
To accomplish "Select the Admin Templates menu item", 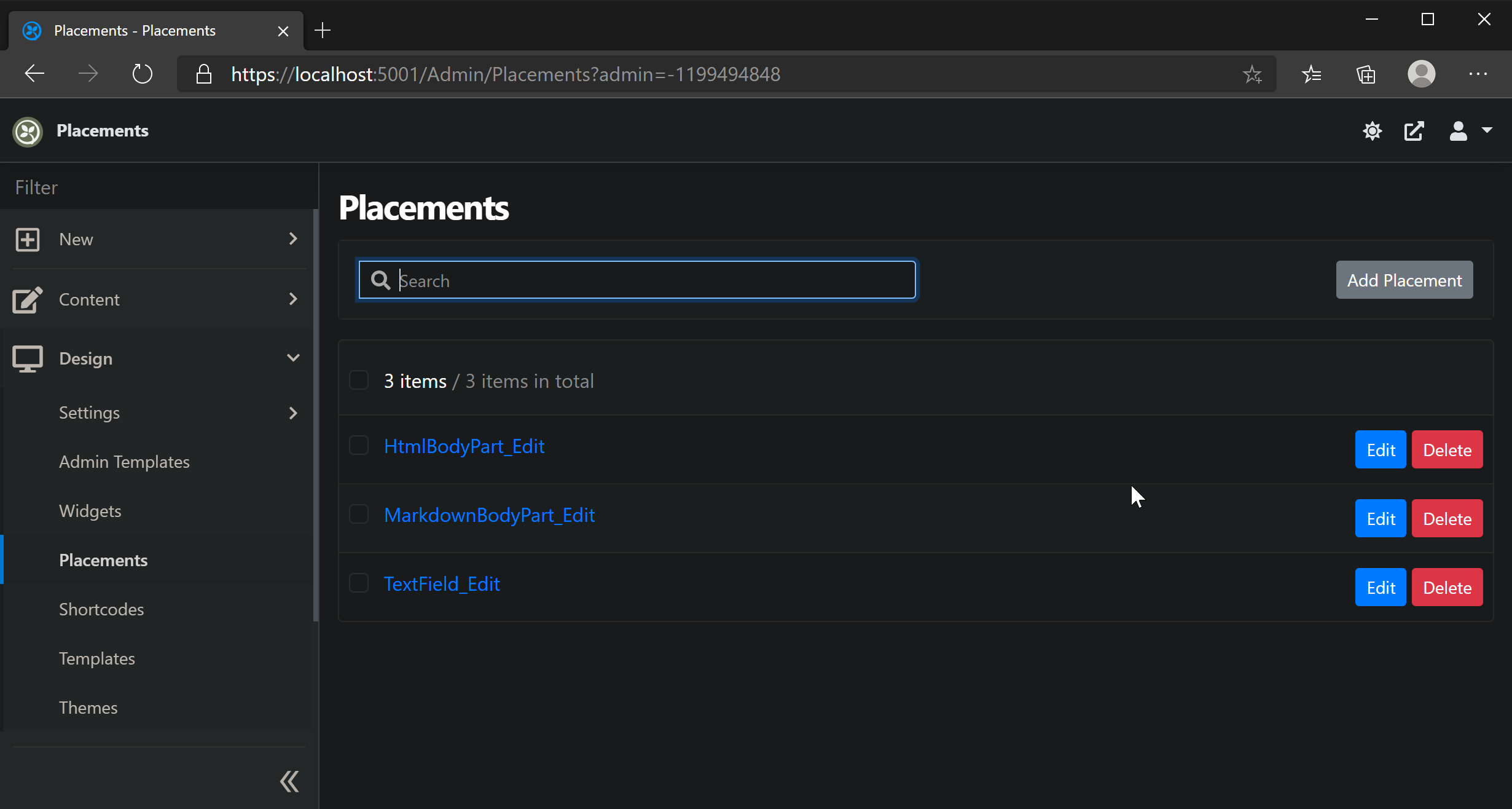I will [x=124, y=462].
